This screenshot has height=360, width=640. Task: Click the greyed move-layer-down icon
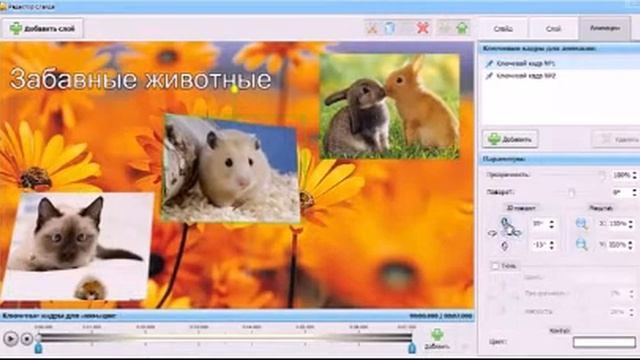444,28
